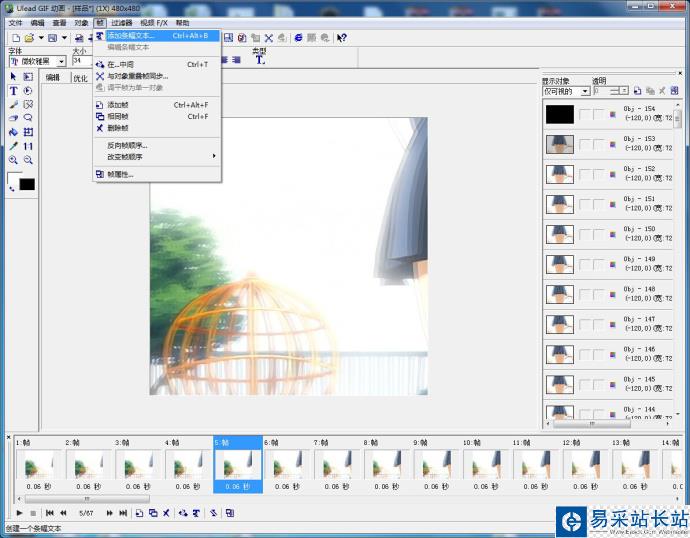
Task: Open the show objects dropdown
Action: pyautogui.click(x=585, y=91)
